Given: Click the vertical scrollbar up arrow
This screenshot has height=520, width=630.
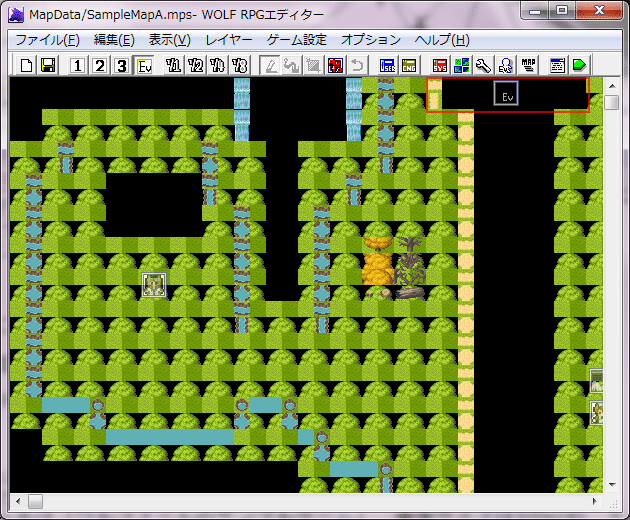Looking at the screenshot, I should coord(612,86).
